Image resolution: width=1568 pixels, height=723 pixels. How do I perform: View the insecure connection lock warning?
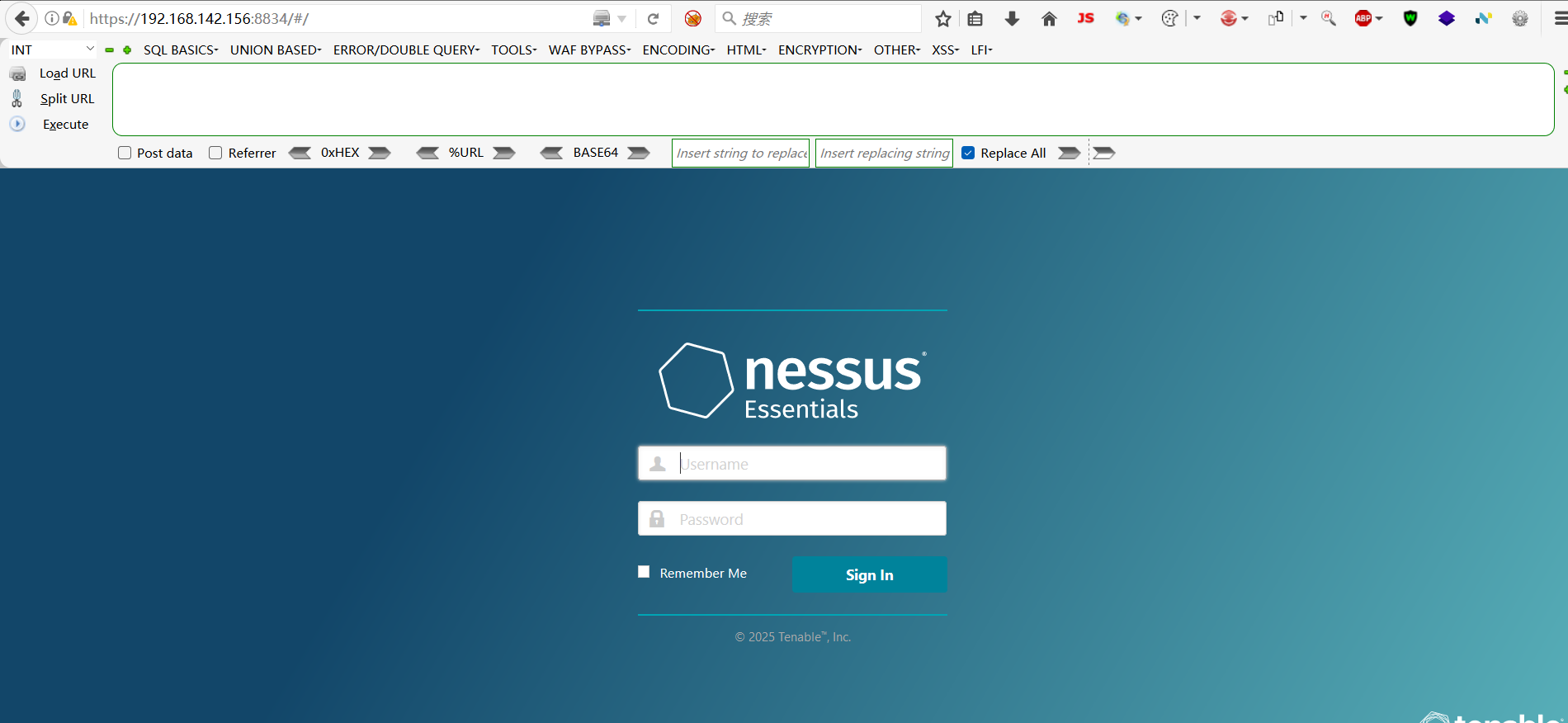(70, 18)
